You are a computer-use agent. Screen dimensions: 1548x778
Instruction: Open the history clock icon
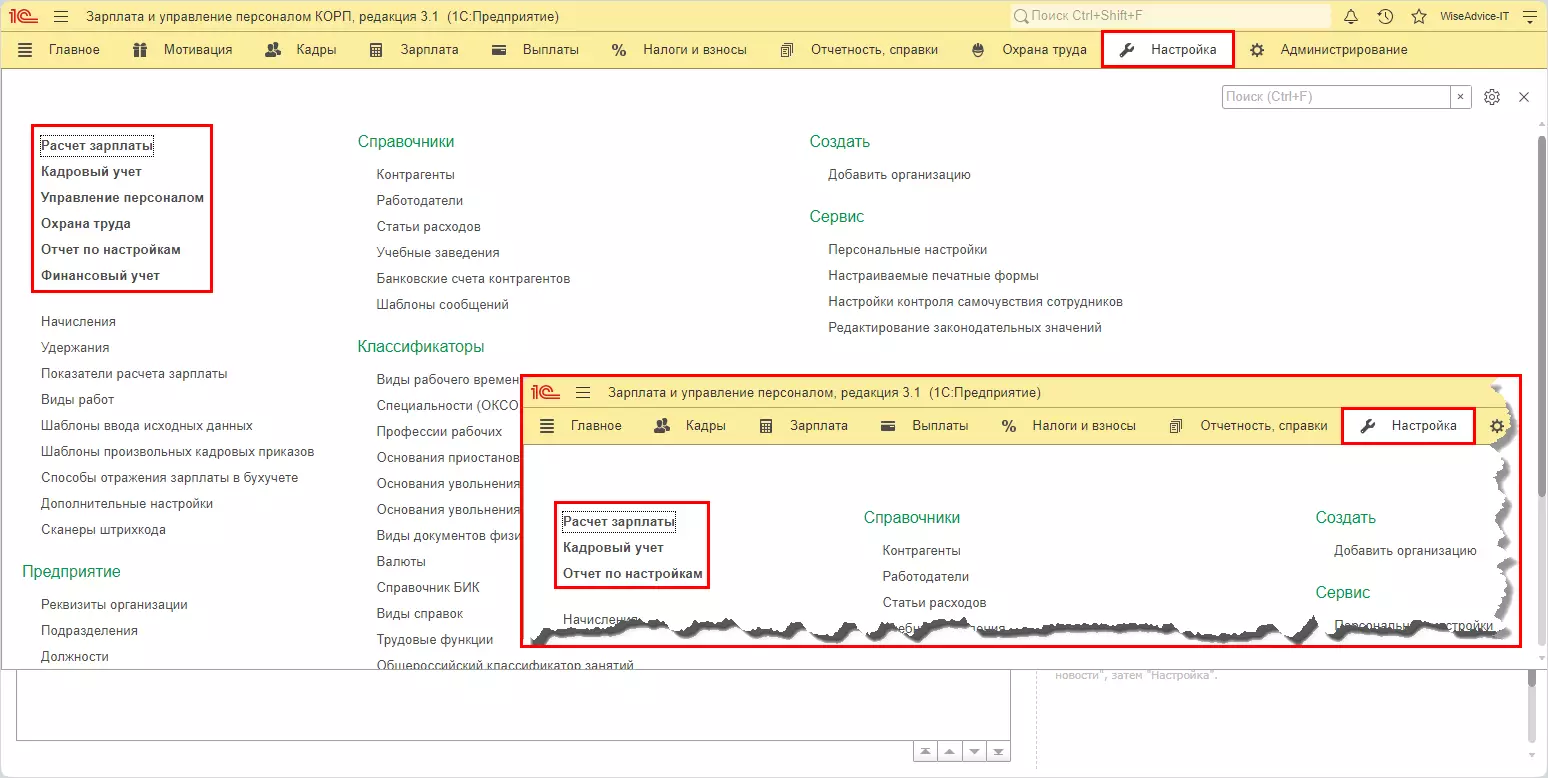pyautogui.click(x=1385, y=17)
